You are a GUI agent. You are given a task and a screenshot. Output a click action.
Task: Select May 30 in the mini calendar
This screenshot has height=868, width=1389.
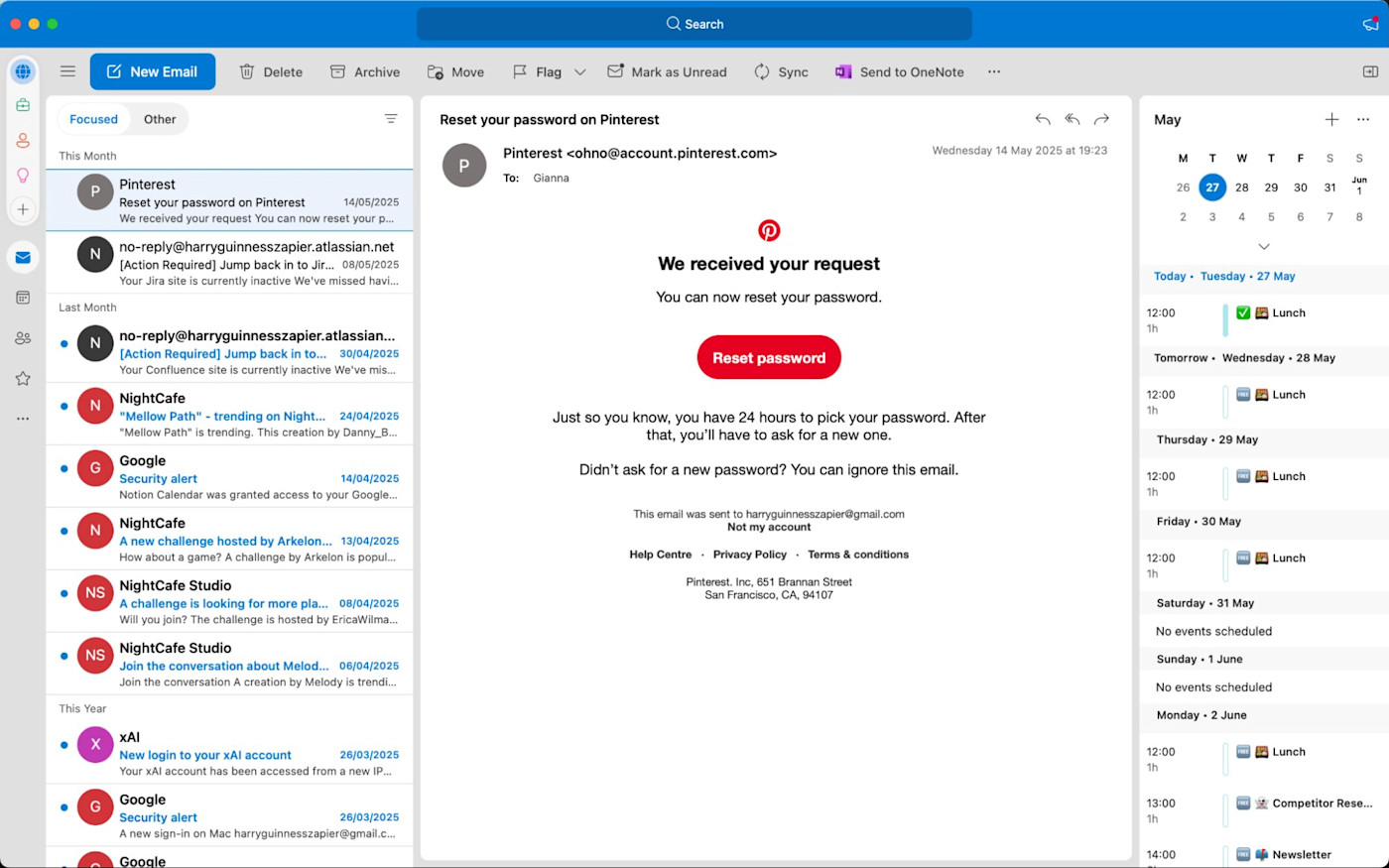tap(1301, 187)
